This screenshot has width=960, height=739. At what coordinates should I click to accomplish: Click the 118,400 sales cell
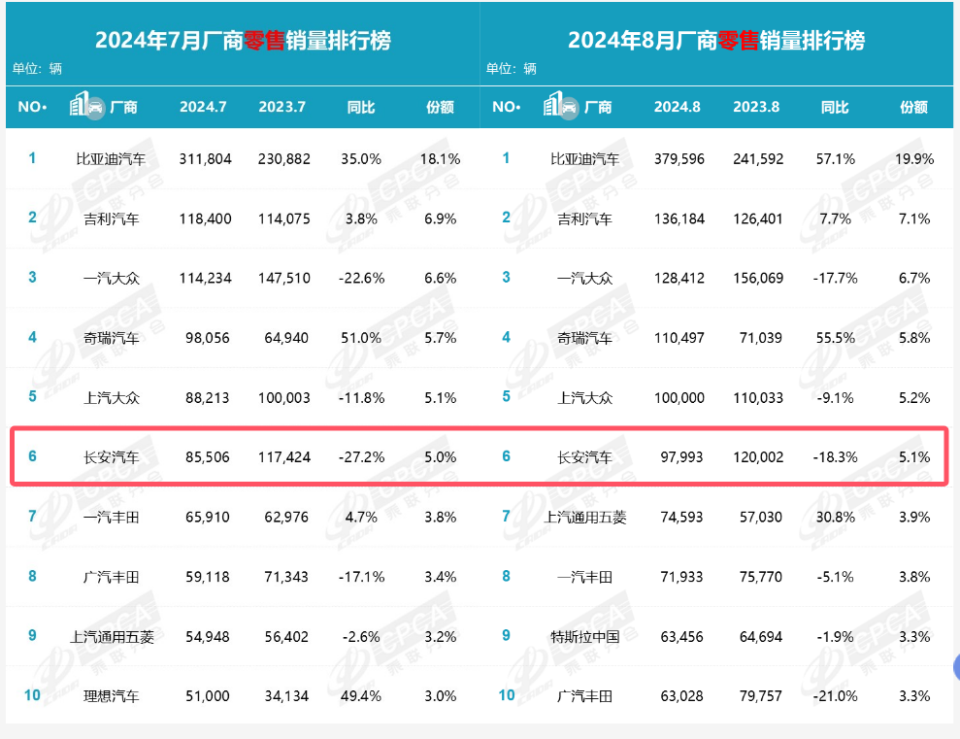(x=206, y=219)
